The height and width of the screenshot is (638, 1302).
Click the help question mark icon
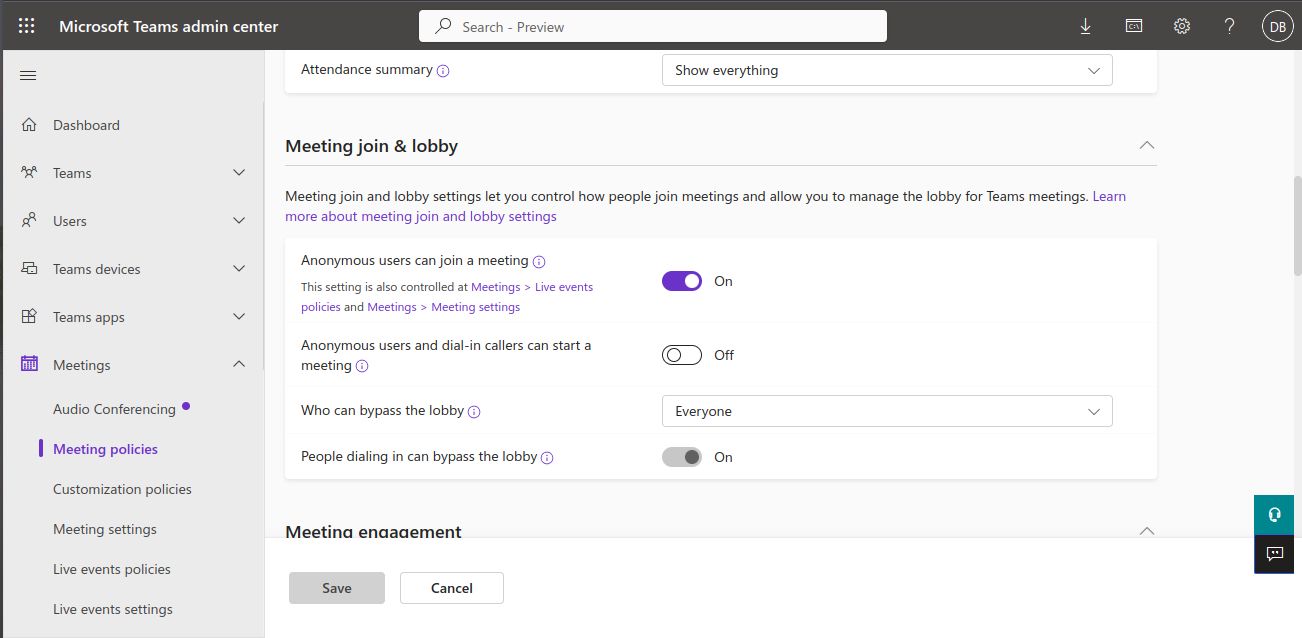(1230, 26)
